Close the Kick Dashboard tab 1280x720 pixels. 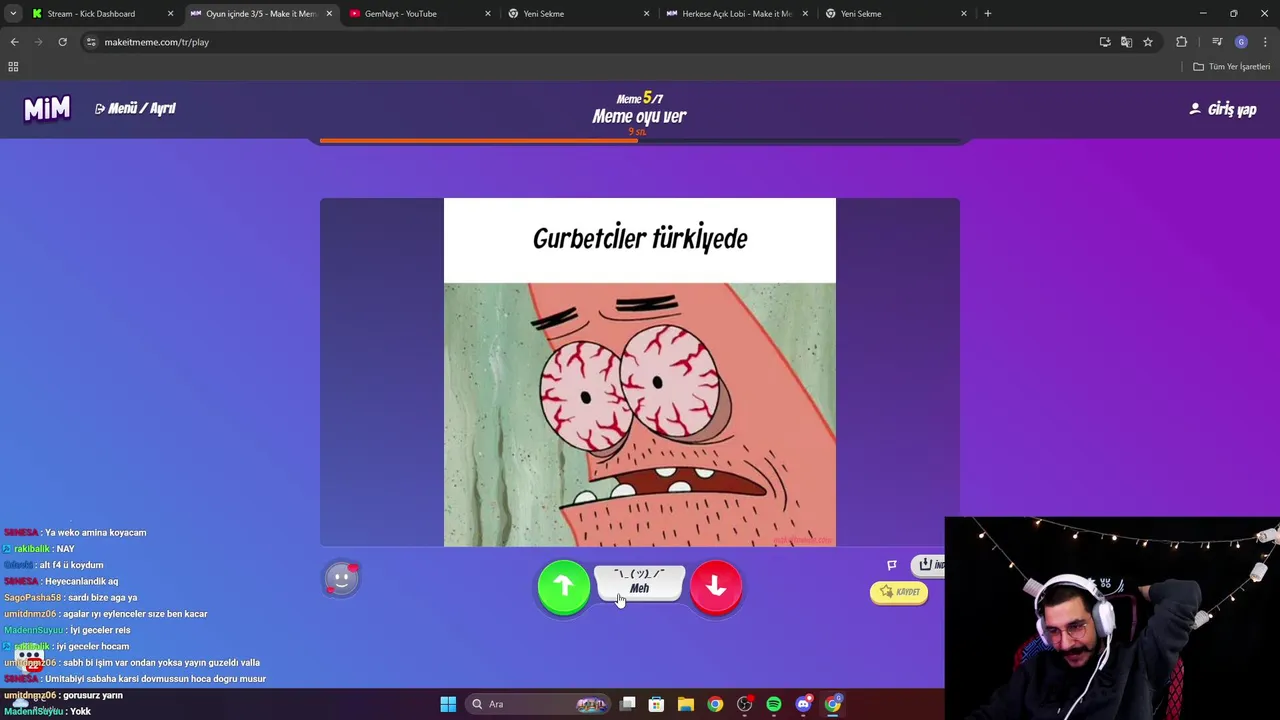click(x=170, y=14)
